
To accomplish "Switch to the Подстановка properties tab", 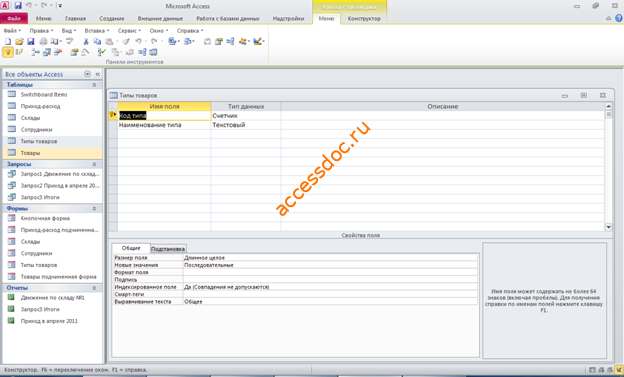I will pyautogui.click(x=168, y=249).
